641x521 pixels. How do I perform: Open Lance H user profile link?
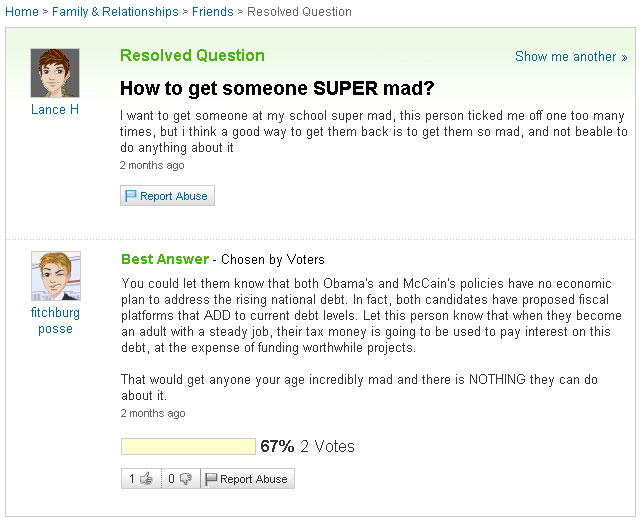[55, 110]
